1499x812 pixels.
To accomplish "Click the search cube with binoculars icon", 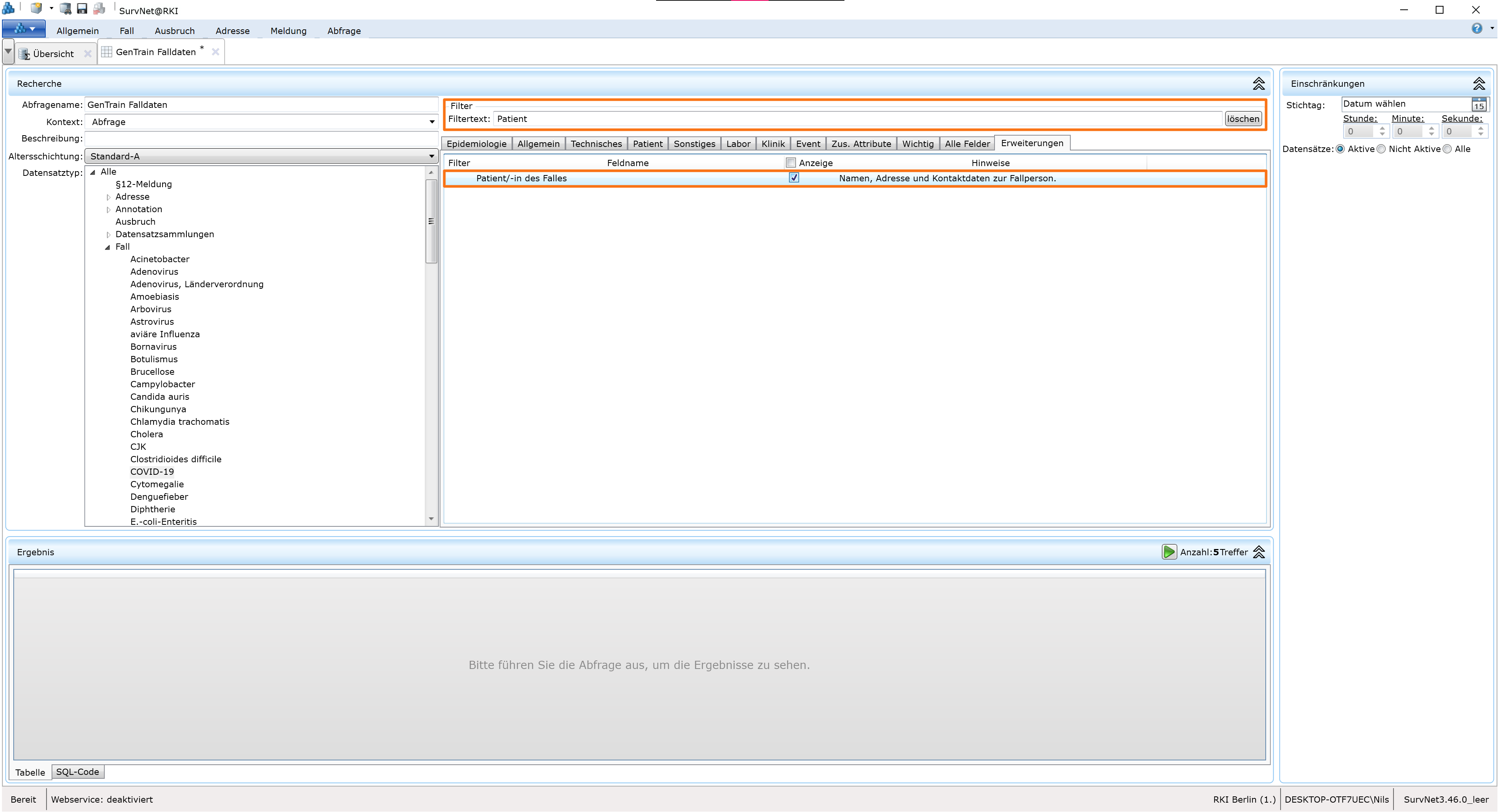I will tap(66, 9).
